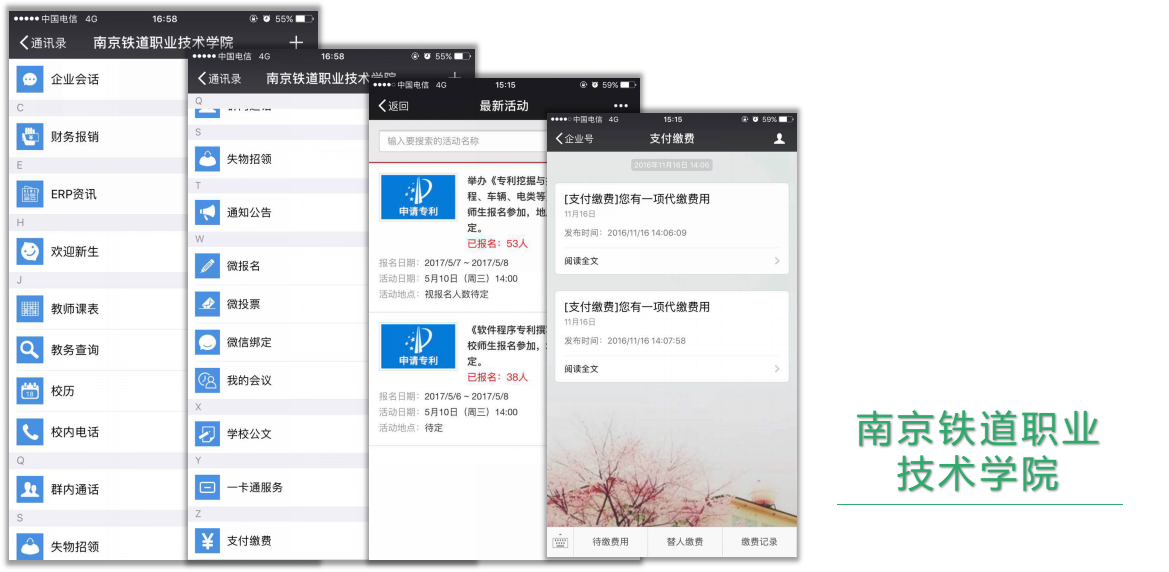Tap 失物招领 icon in second phone

(x=207, y=159)
